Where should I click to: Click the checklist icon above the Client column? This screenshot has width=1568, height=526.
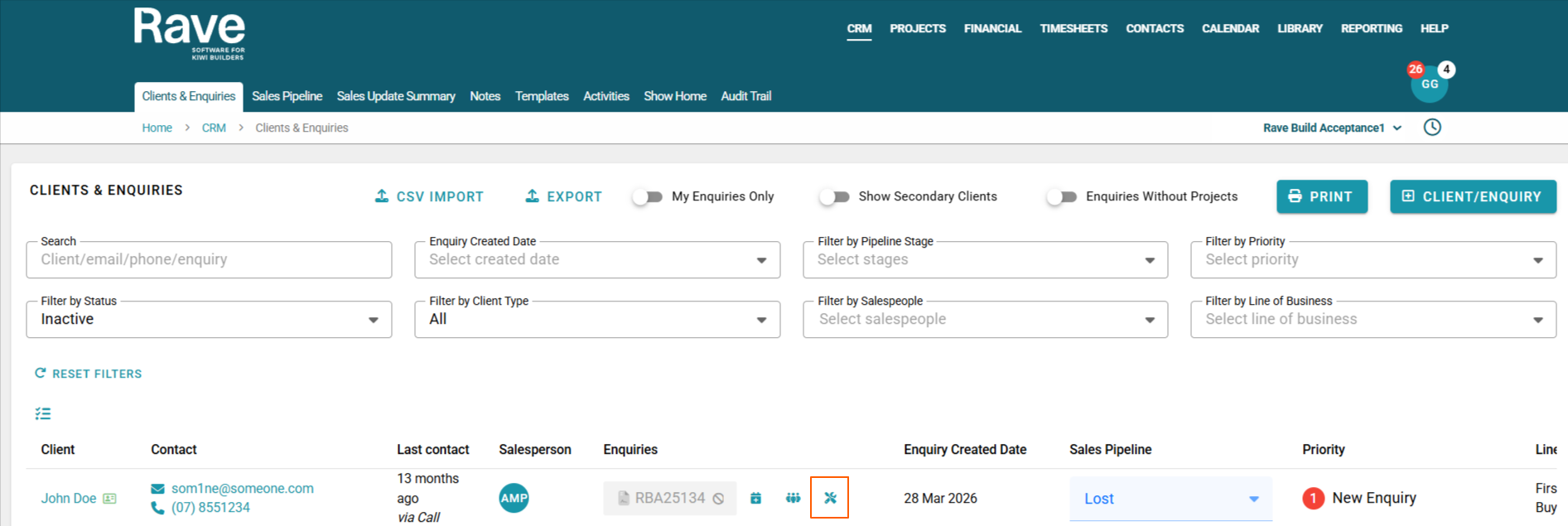43,413
